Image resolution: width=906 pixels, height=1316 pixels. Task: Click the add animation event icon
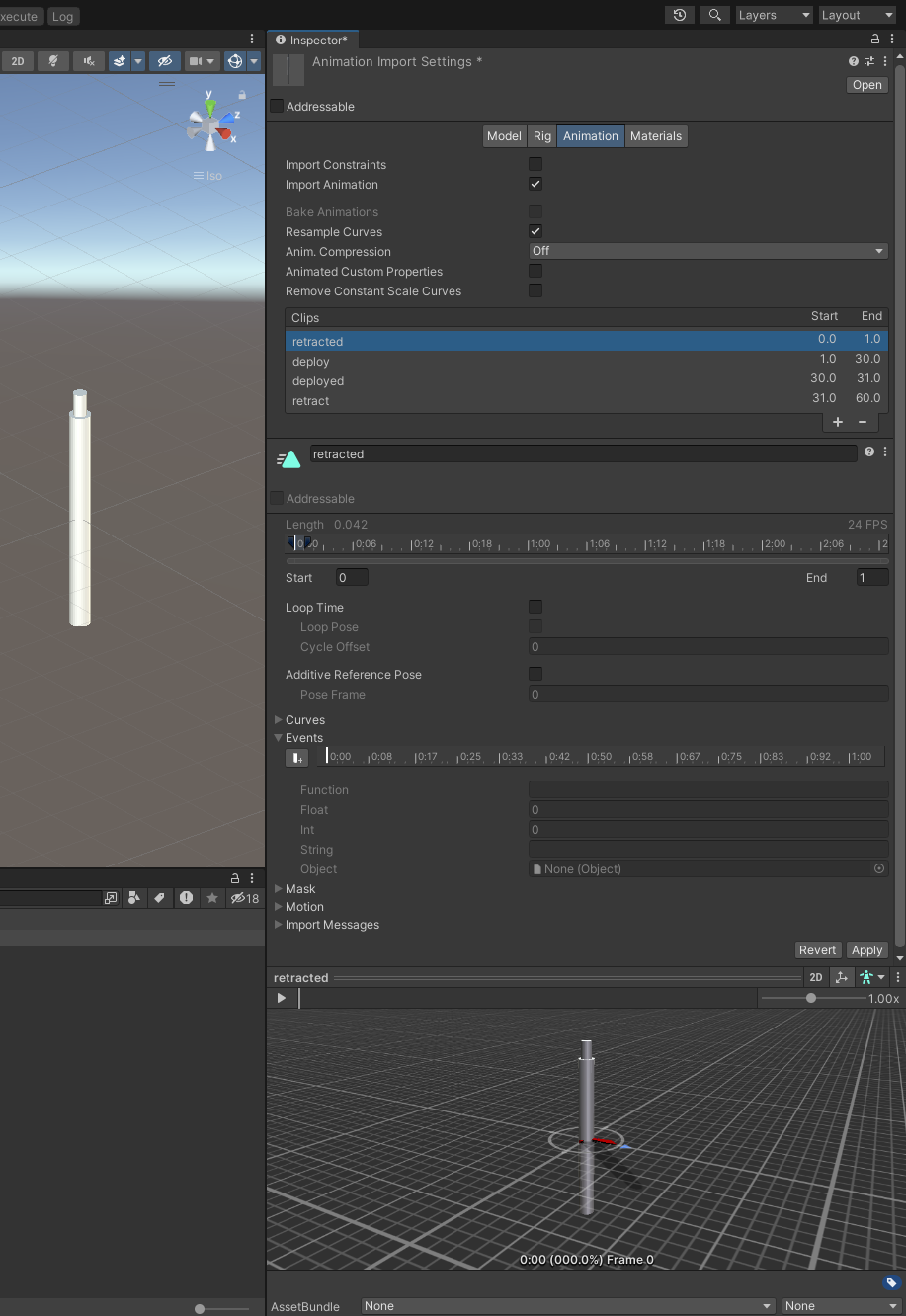pos(296,758)
